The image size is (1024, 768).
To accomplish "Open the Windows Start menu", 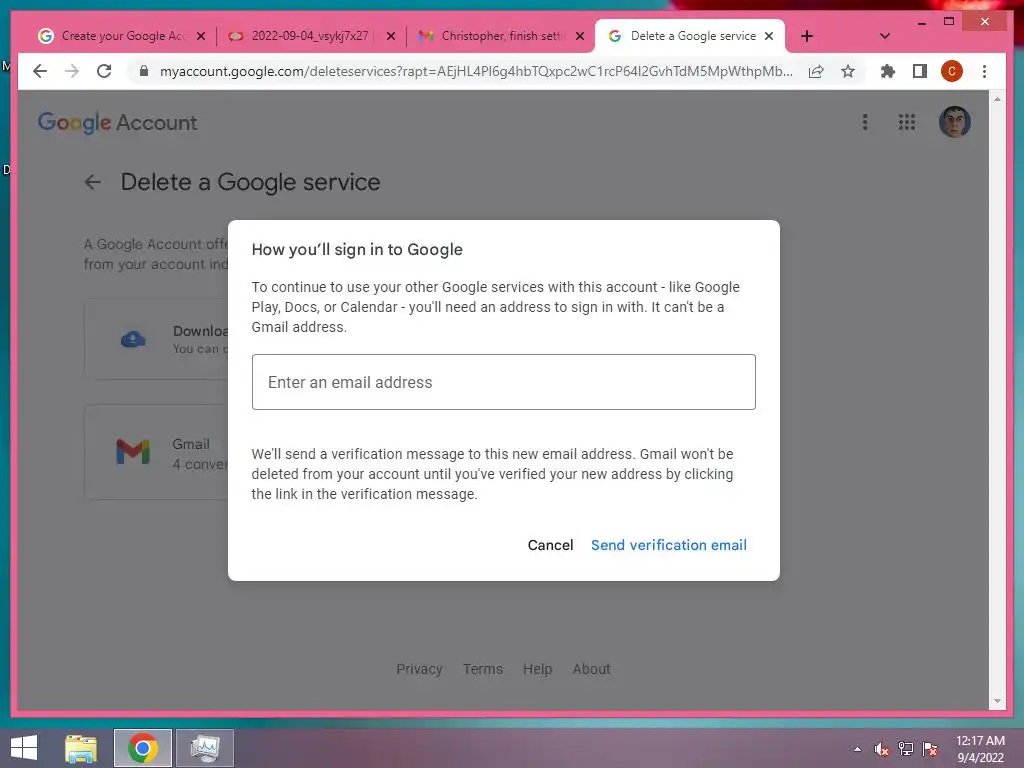I will 24,748.
